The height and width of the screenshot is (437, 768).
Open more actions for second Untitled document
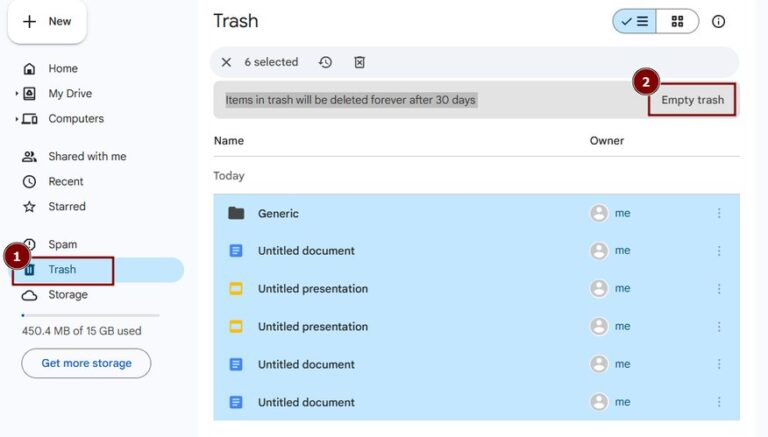pyautogui.click(x=719, y=364)
